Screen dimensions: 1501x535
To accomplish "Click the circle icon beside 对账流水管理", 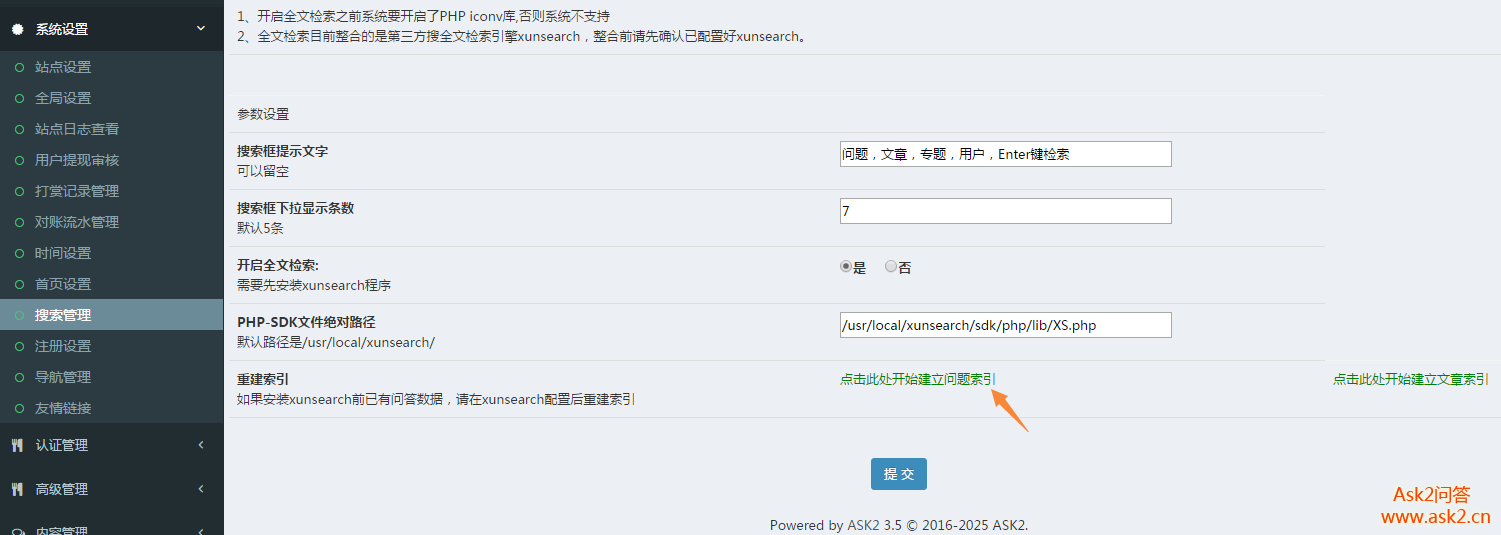I will [x=19, y=222].
